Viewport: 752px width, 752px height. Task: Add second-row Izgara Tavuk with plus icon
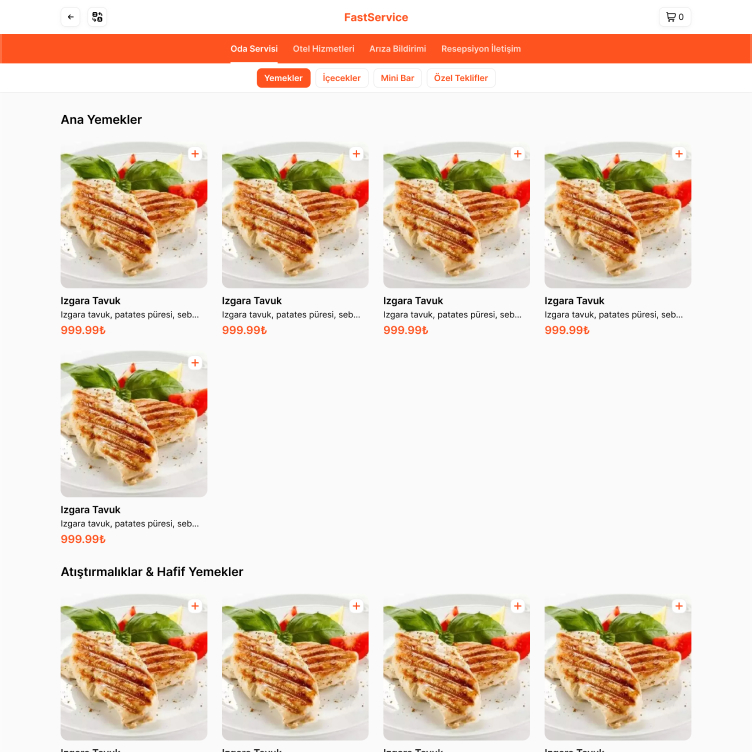195,363
